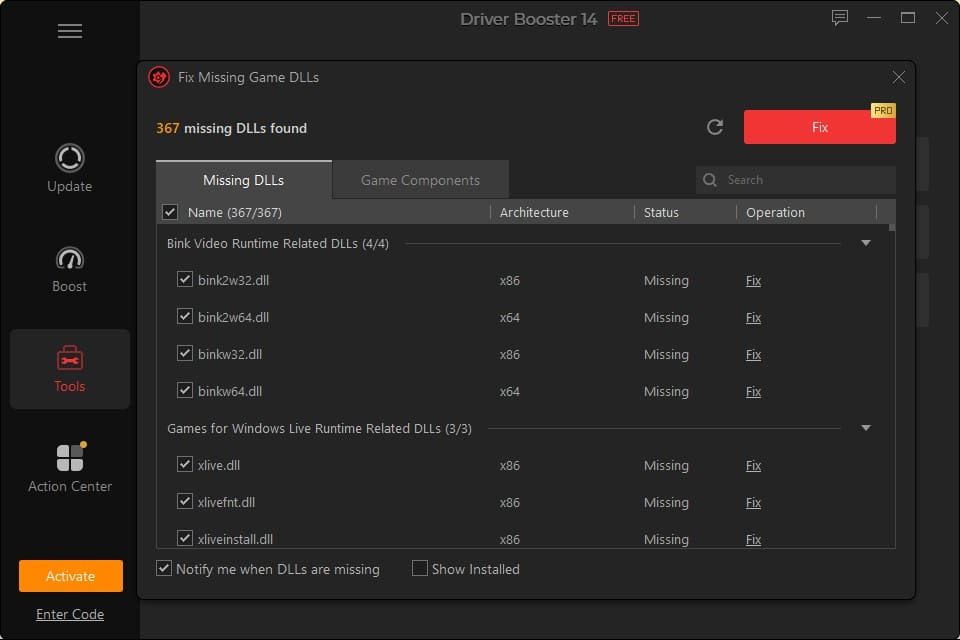Click into the Search DLLs field

click(x=795, y=180)
